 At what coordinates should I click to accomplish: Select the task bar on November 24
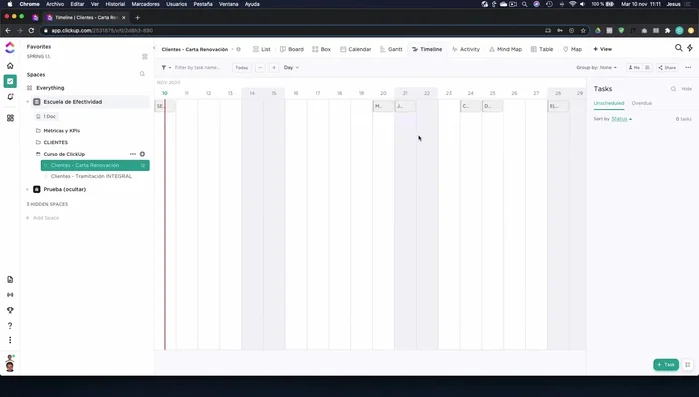[471, 106]
